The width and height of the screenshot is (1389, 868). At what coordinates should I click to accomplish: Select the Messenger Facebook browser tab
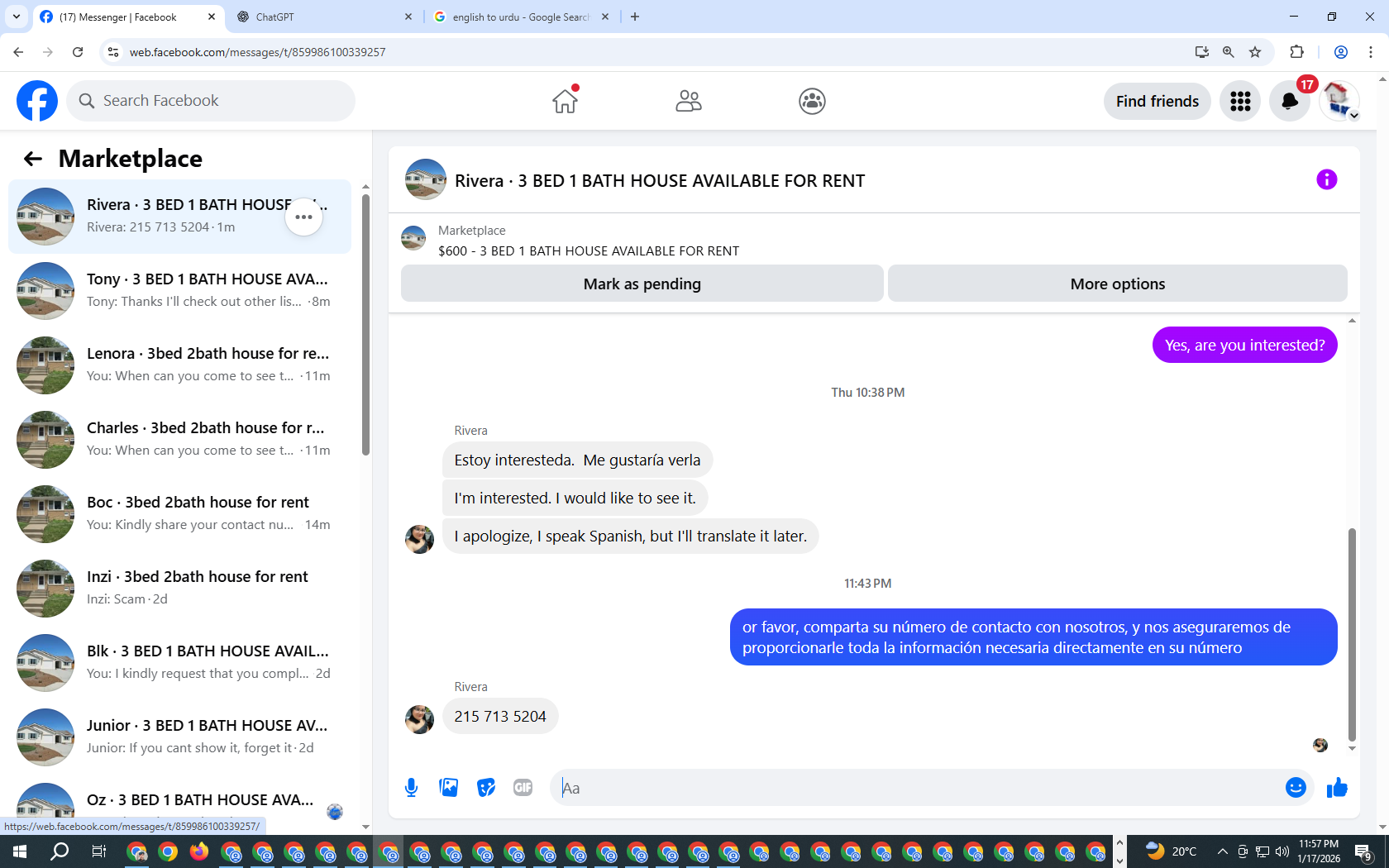tap(128, 17)
